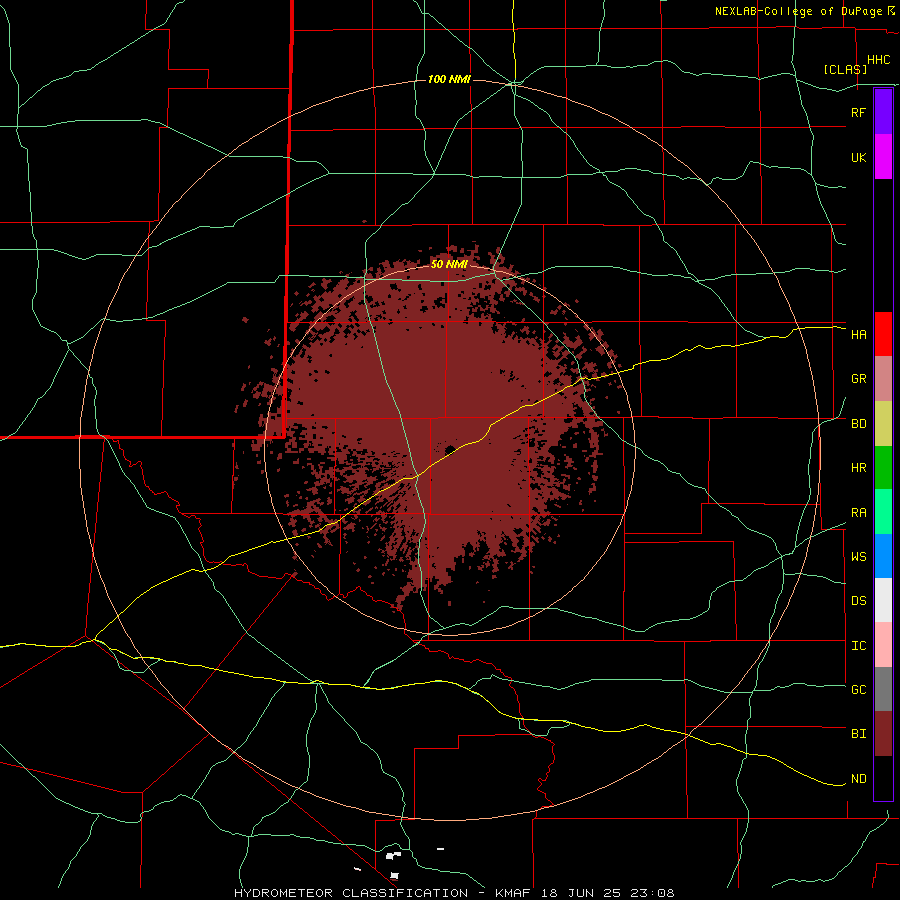Click the RA light green legend swatch
900x900 pixels.
tap(883, 512)
